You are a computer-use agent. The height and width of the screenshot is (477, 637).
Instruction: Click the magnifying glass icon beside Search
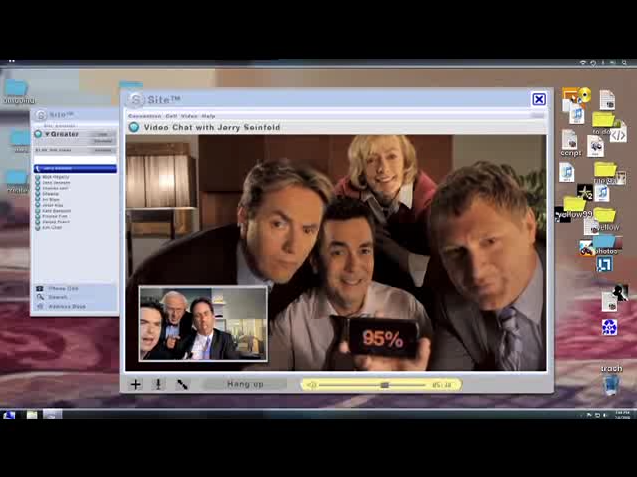point(40,297)
